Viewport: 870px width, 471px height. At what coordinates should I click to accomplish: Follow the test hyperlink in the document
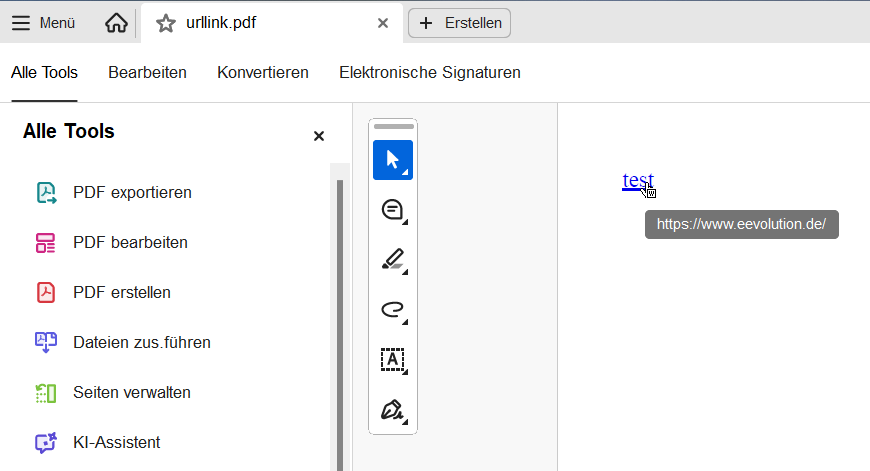tap(637, 180)
